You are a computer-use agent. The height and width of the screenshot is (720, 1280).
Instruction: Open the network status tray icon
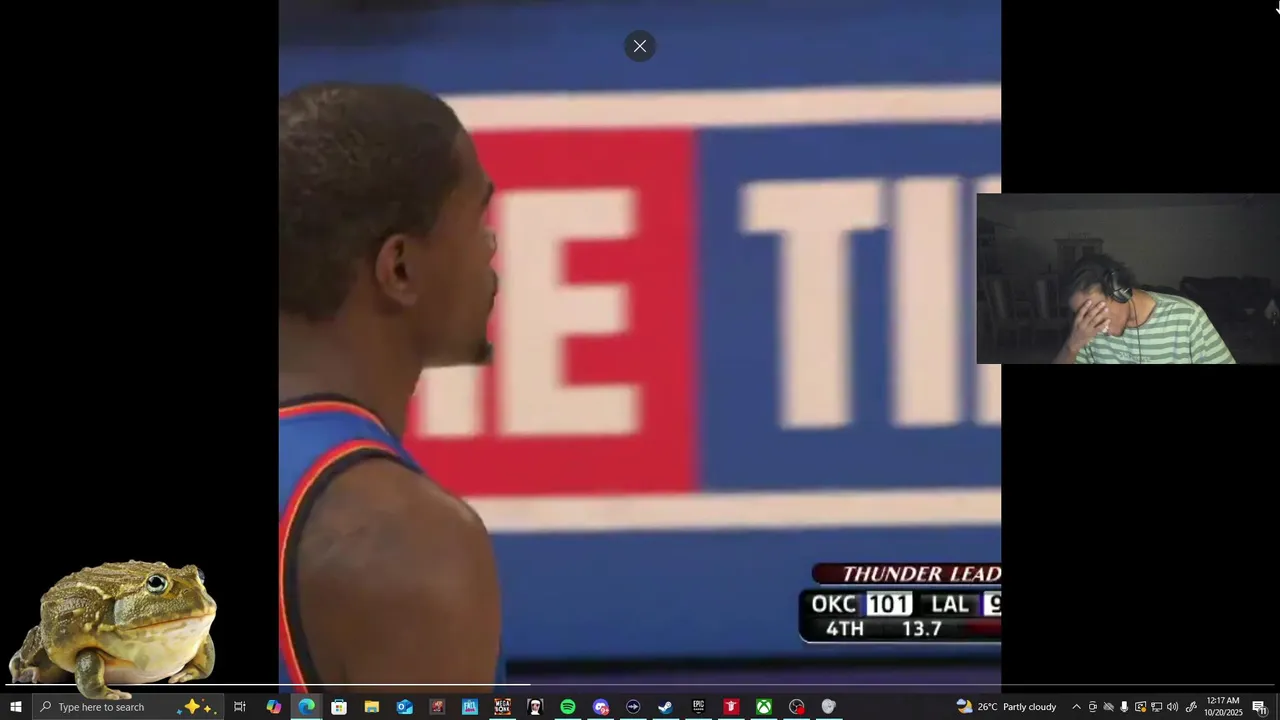(x=1156, y=707)
